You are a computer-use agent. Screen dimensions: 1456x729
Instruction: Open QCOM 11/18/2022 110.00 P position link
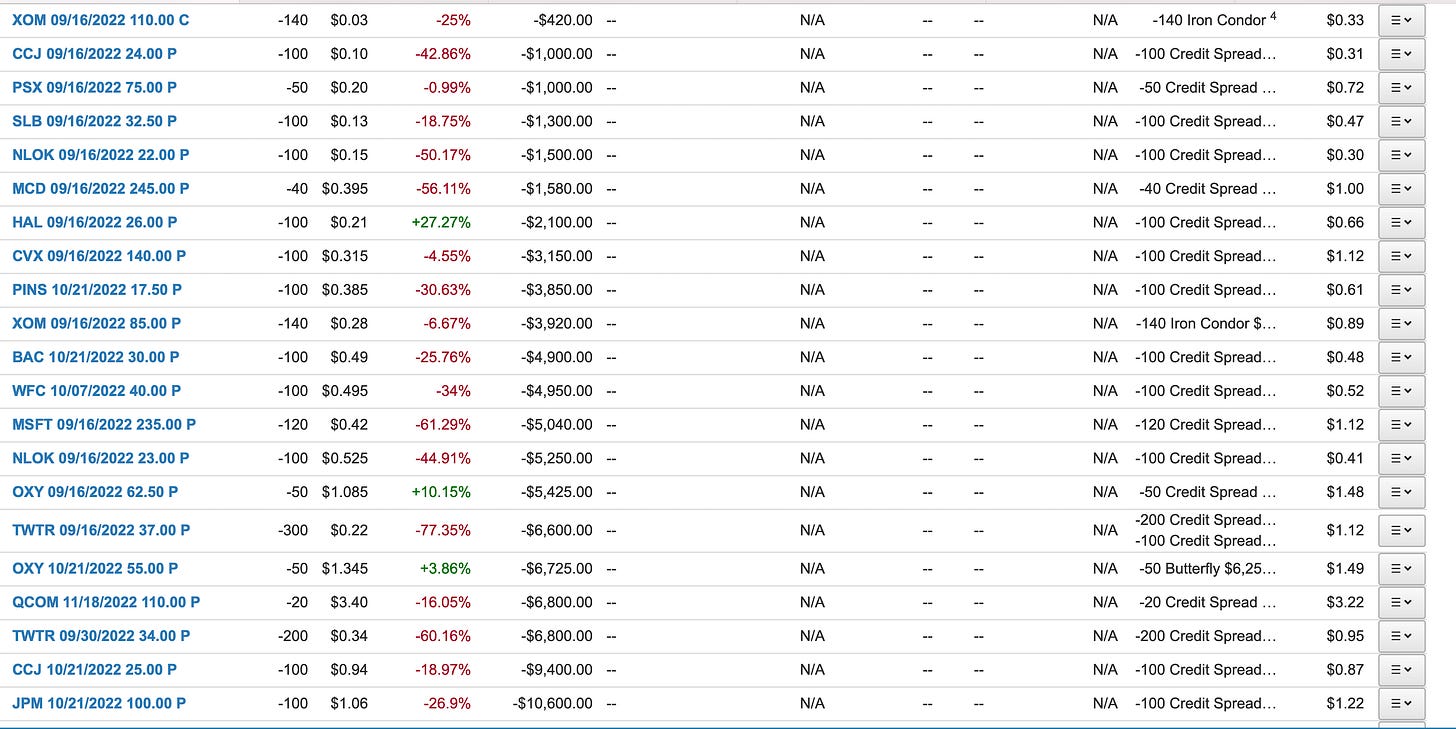(x=106, y=602)
